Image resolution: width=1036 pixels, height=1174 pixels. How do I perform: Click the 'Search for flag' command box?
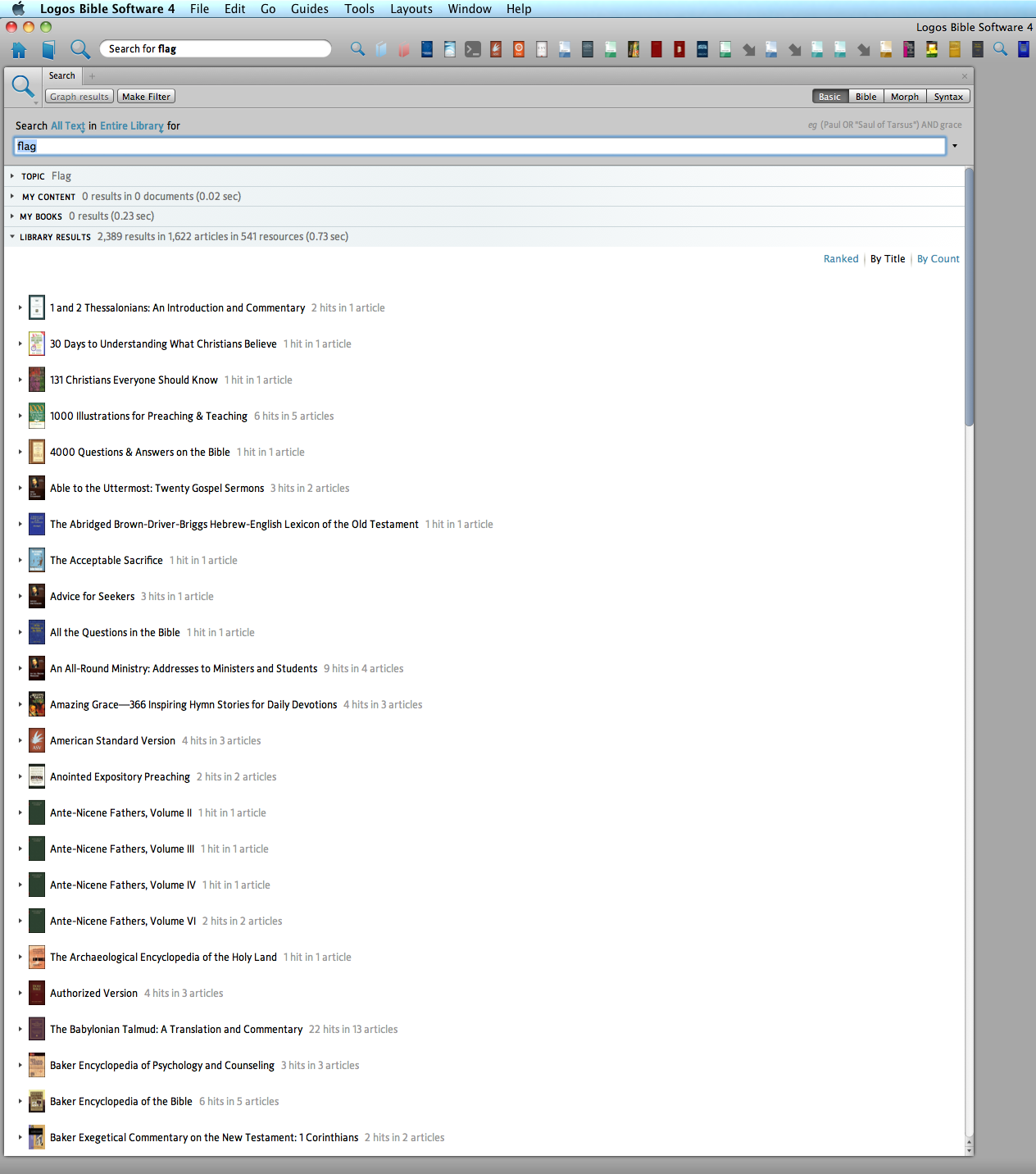215,49
